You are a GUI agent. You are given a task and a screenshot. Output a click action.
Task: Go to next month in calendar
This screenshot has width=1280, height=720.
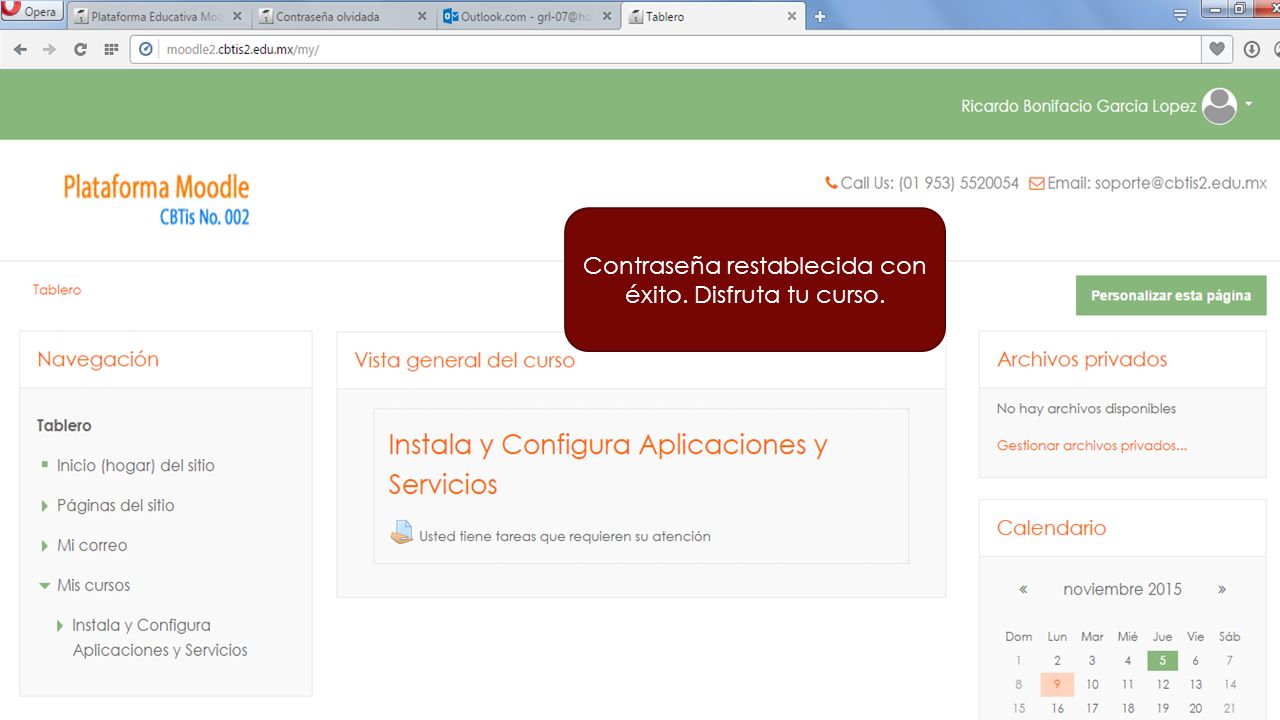[1222, 589]
